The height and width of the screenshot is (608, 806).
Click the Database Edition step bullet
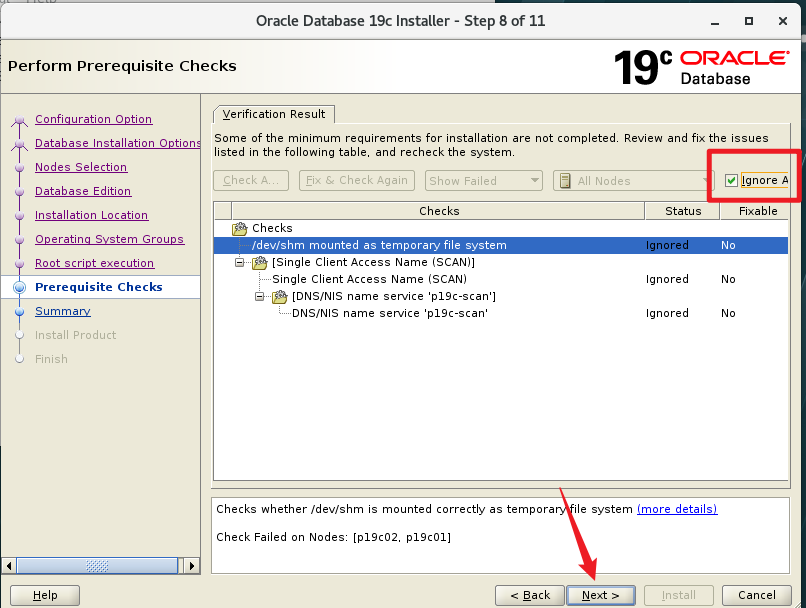20,192
